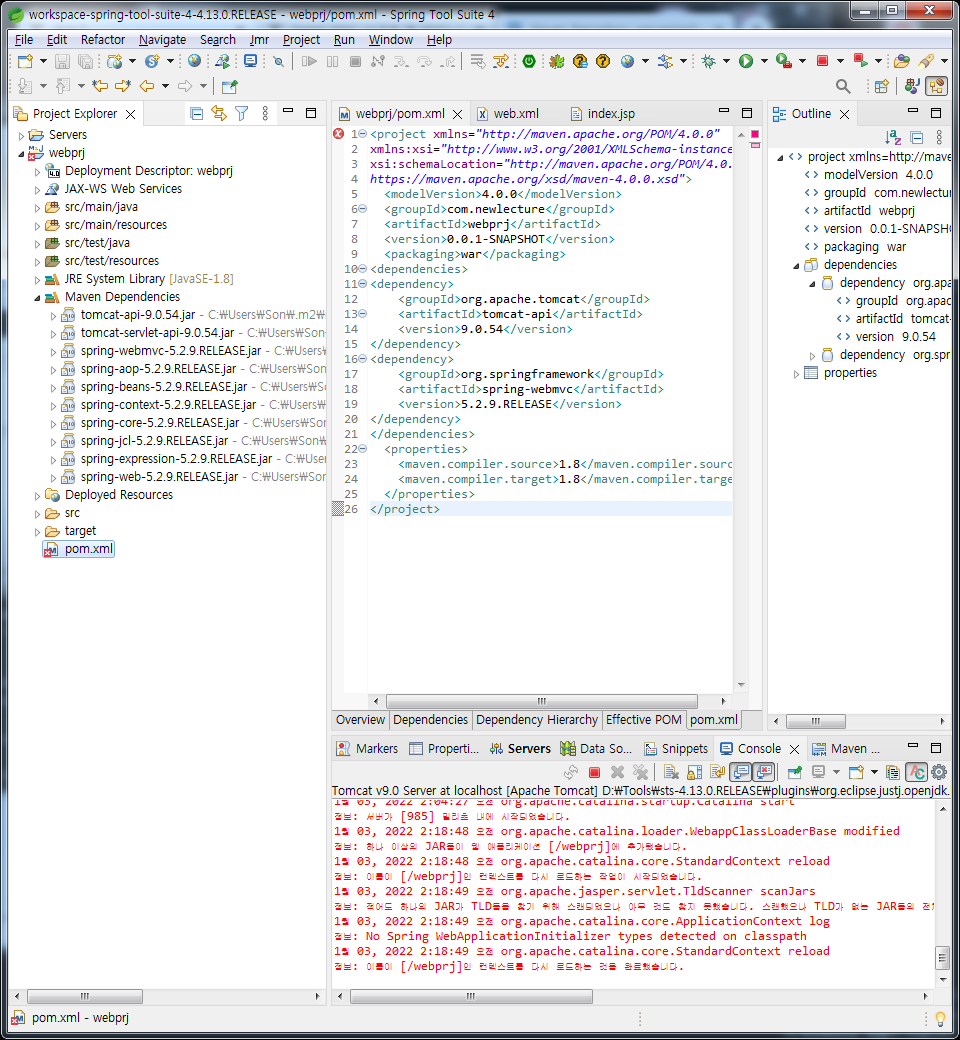
Task: Fold the properties element at line 22
Action: (363, 449)
